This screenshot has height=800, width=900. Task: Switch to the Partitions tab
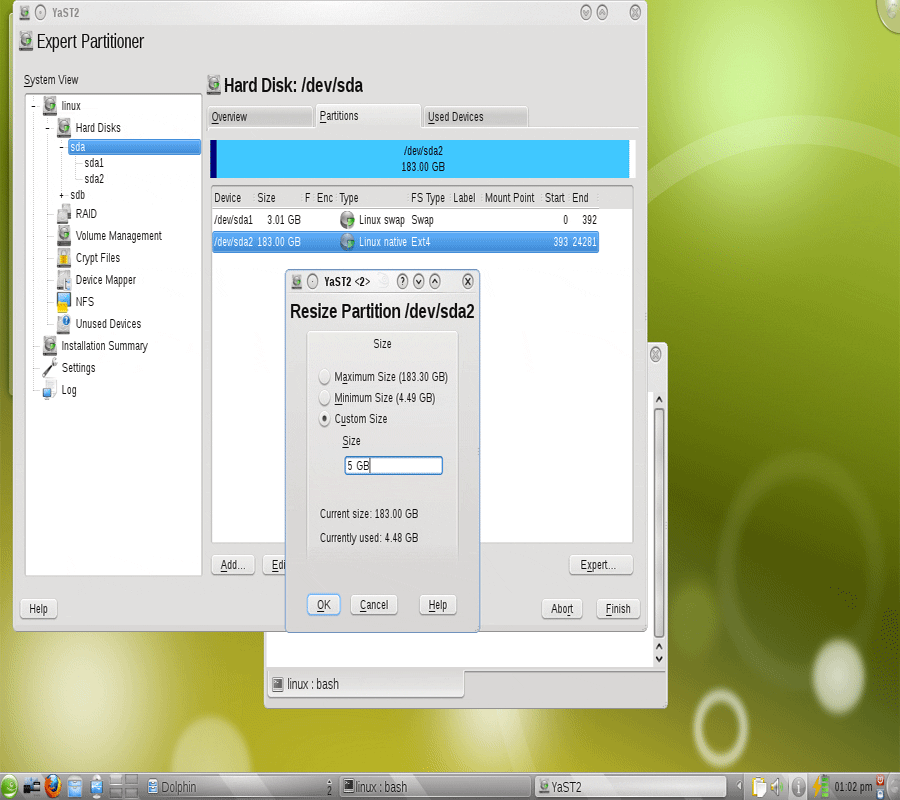coord(367,116)
